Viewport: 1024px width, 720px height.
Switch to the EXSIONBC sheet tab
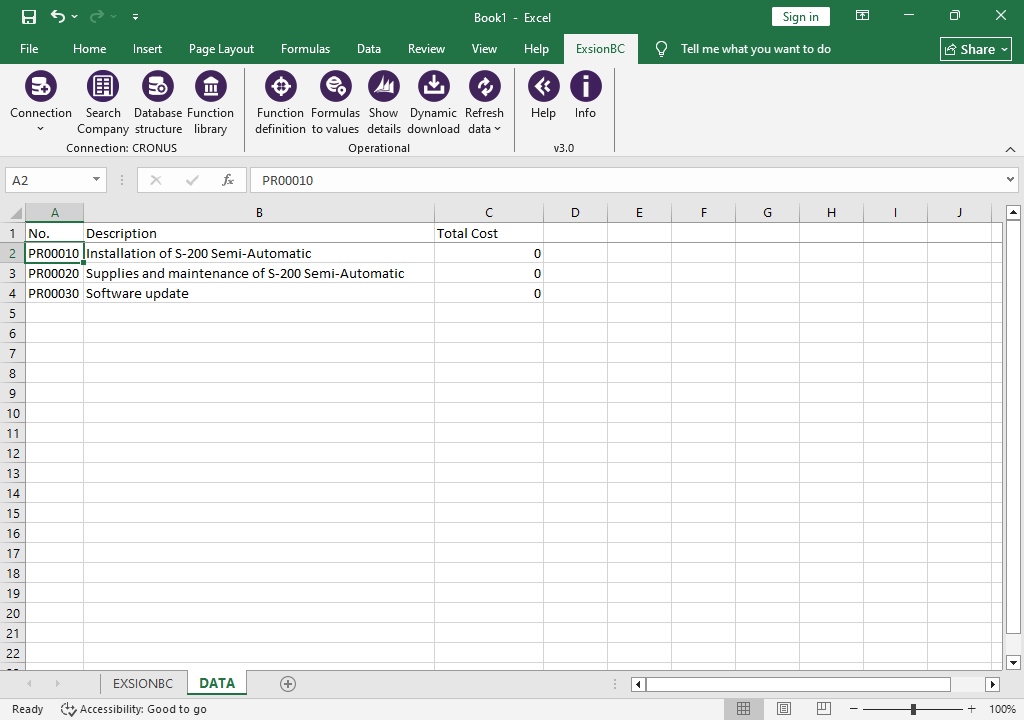143,683
